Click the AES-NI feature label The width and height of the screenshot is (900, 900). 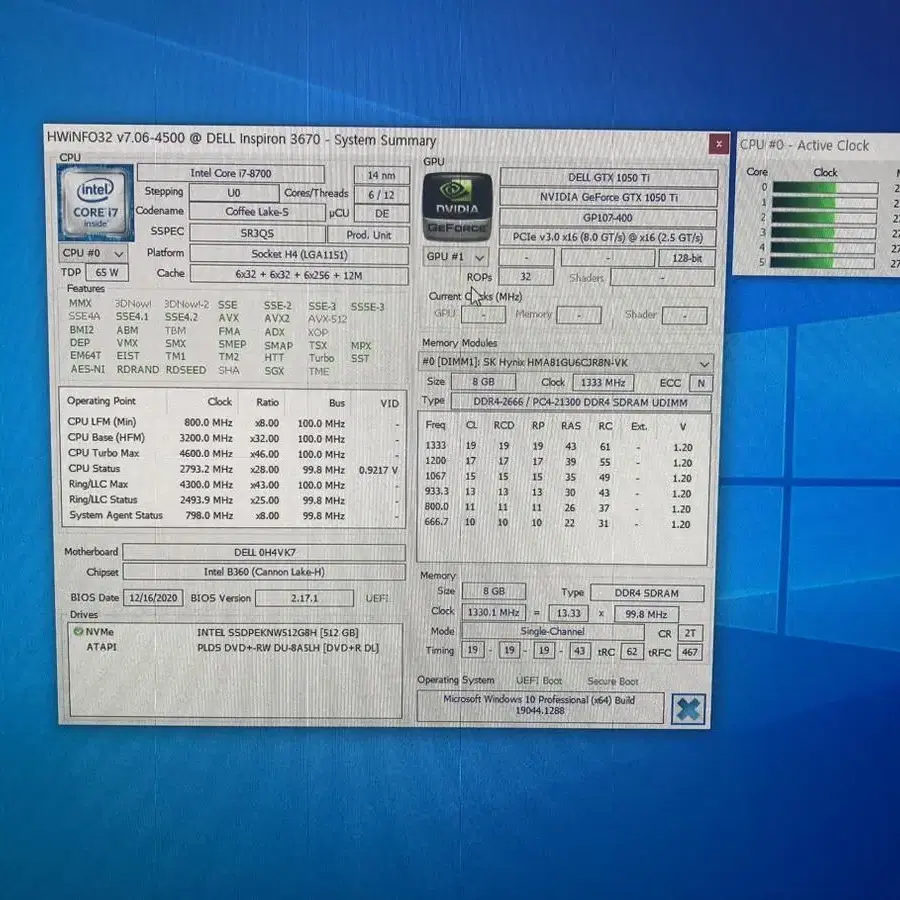(x=88, y=369)
